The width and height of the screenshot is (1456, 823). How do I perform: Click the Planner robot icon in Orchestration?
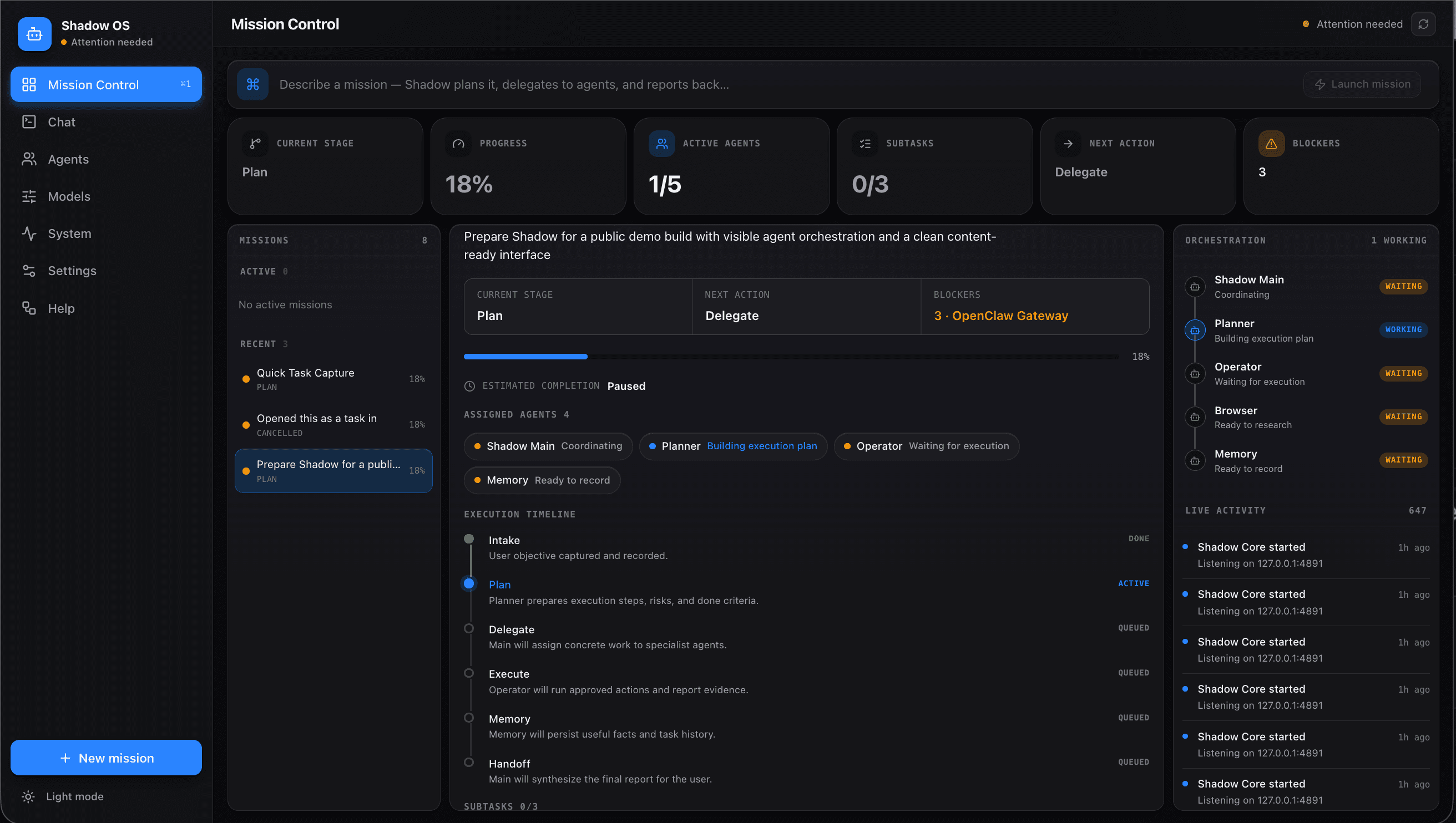tap(1195, 331)
